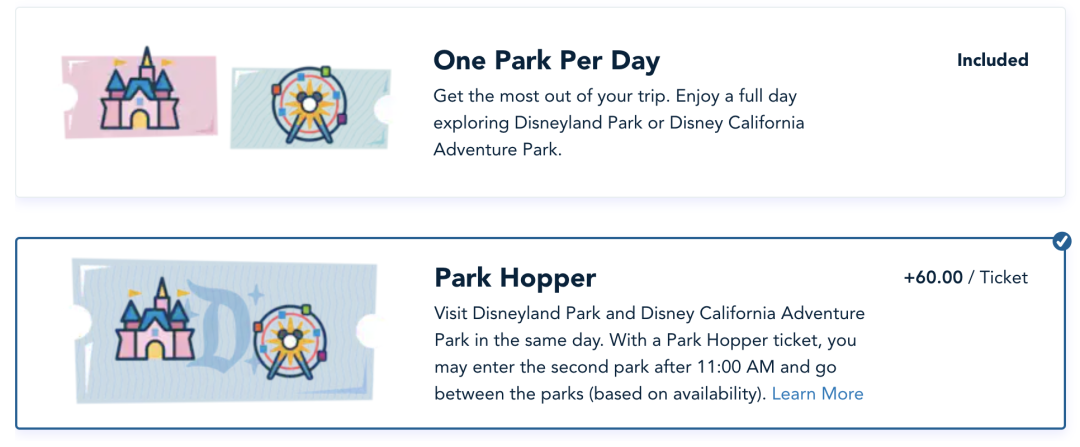
Task: Click the Included price label
Action: [993, 60]
